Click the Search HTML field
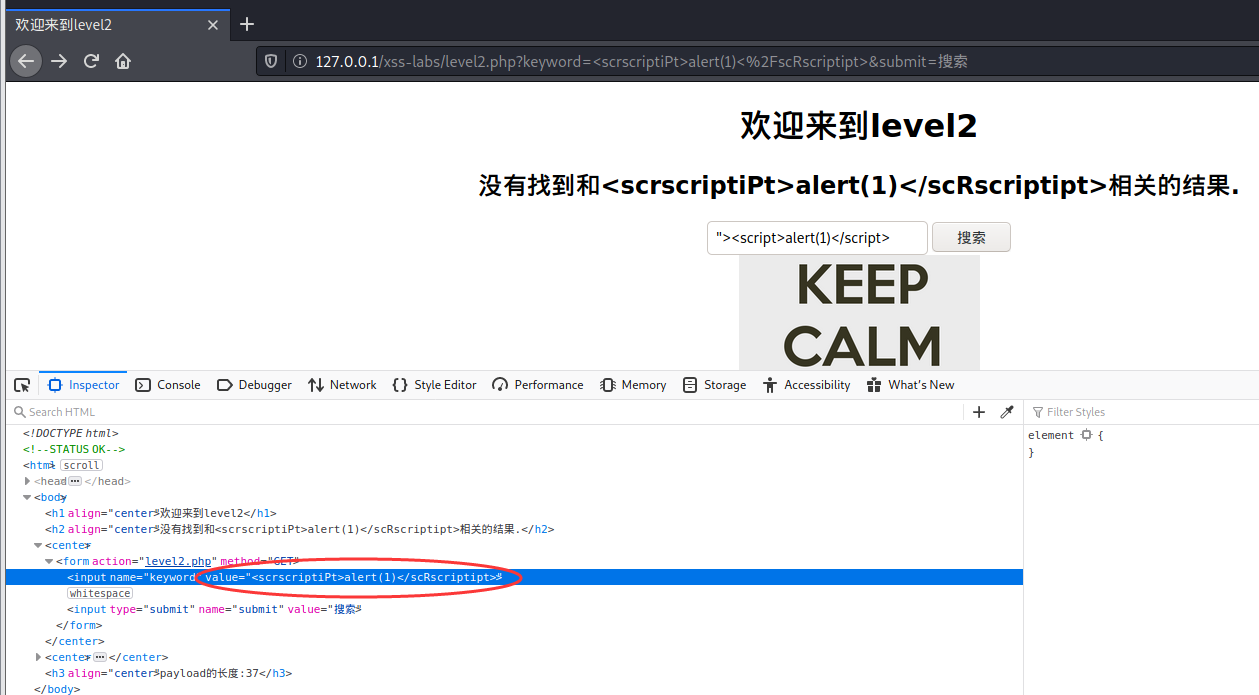Screen dimensions: 1259x695 485,412
